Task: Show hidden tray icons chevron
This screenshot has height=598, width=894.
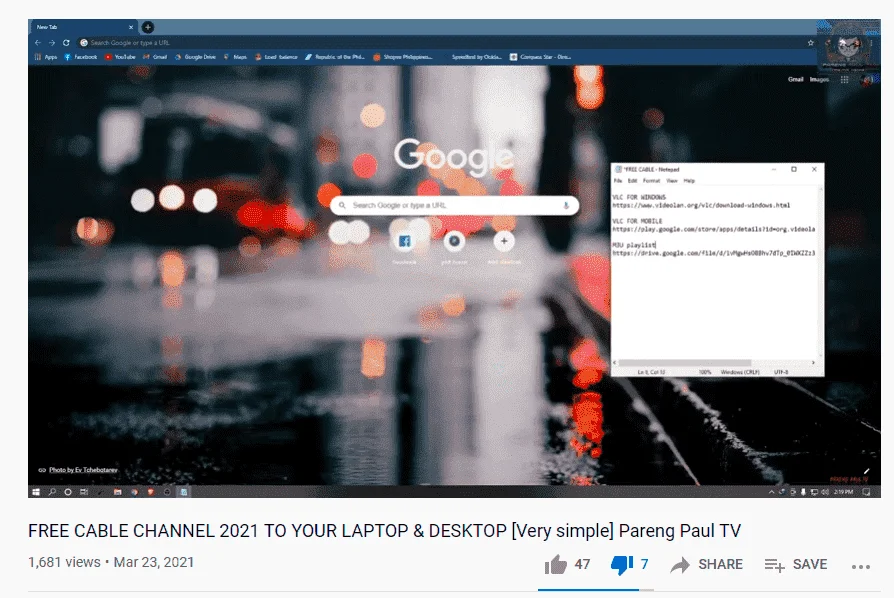Action: pos(771,492)
